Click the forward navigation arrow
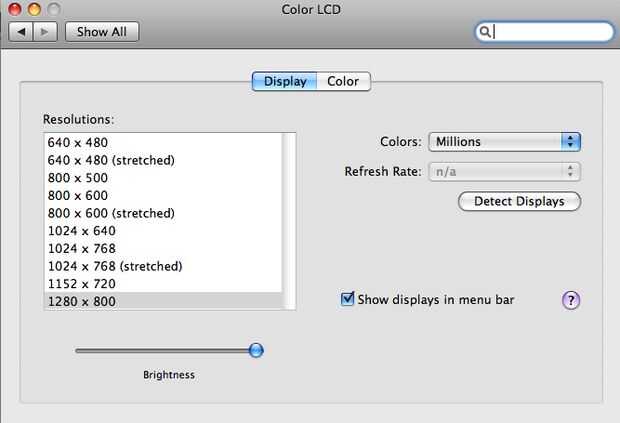The height and width of the screenshot is (423, 620). click(46, 32)
